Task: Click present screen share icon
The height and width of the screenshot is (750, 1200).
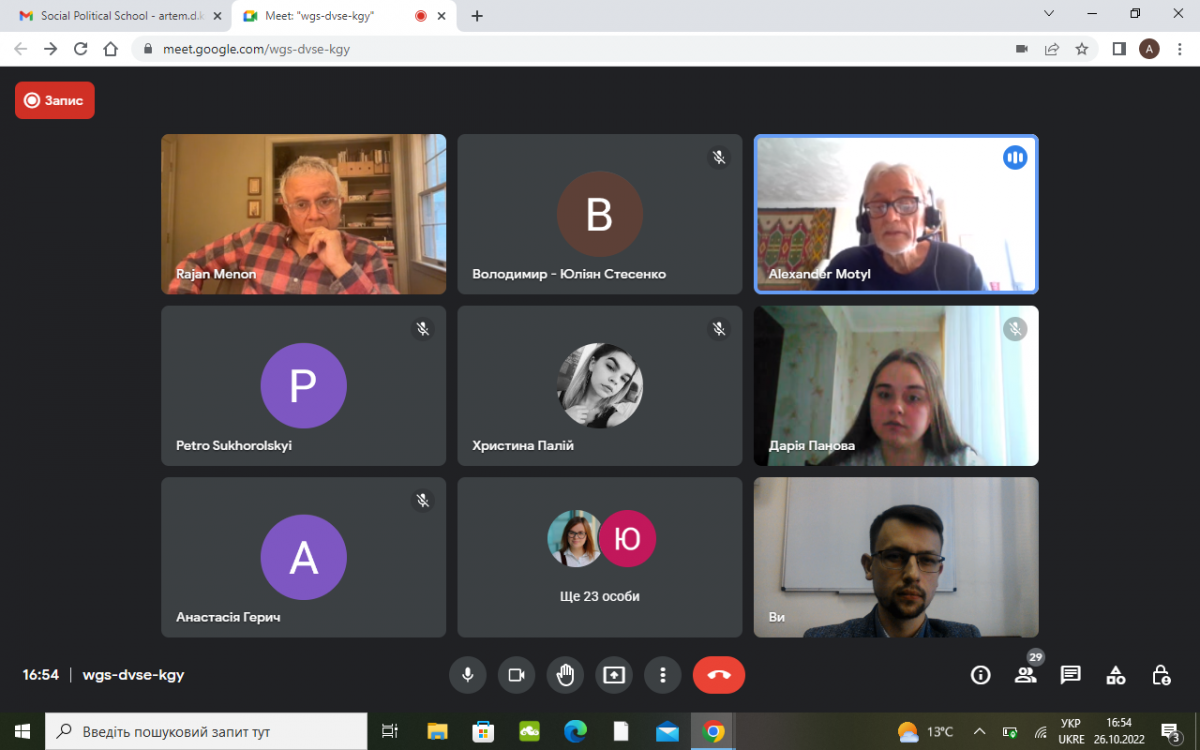Action: [614, 675]
